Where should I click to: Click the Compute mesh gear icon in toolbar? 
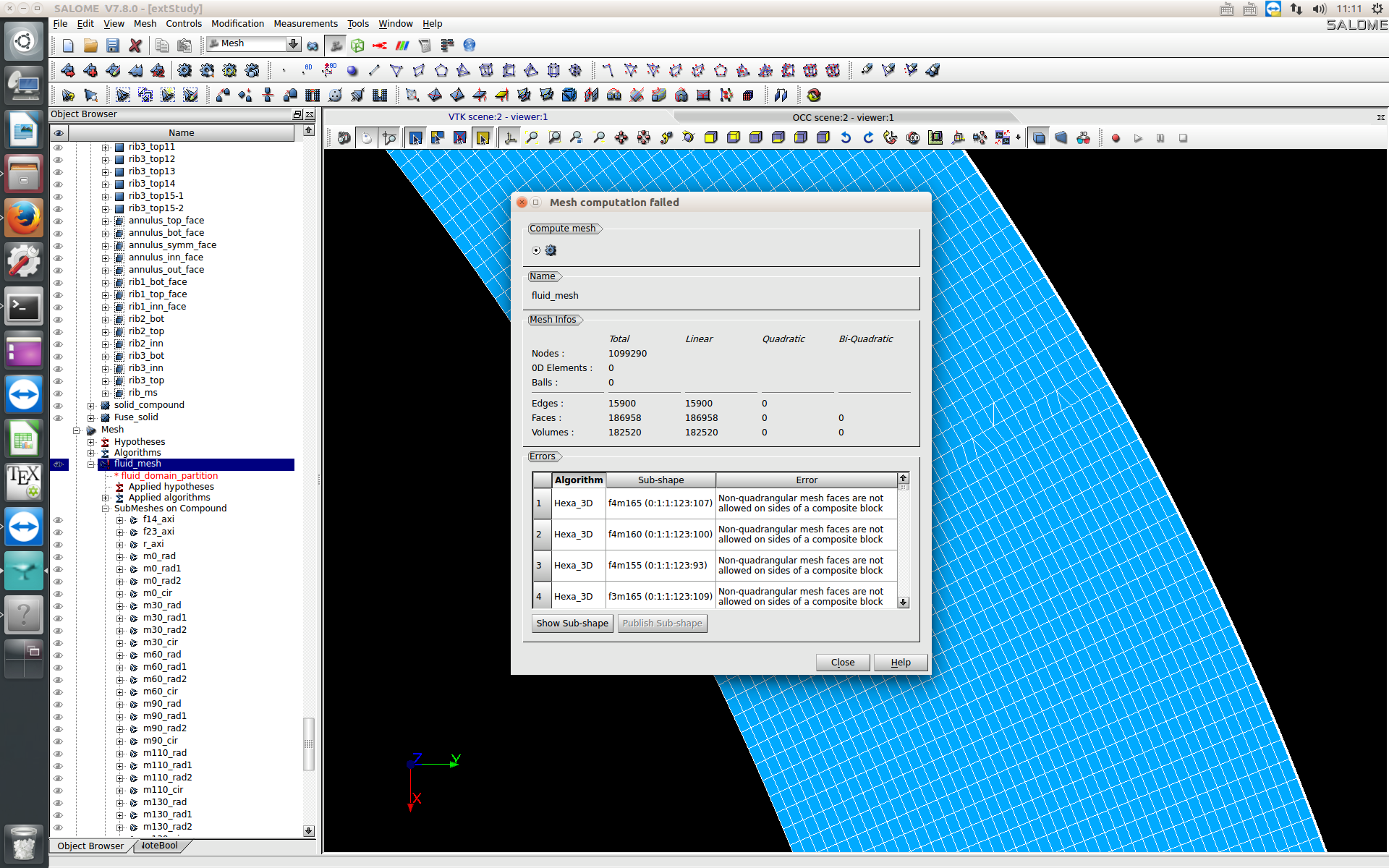point(184,70)
